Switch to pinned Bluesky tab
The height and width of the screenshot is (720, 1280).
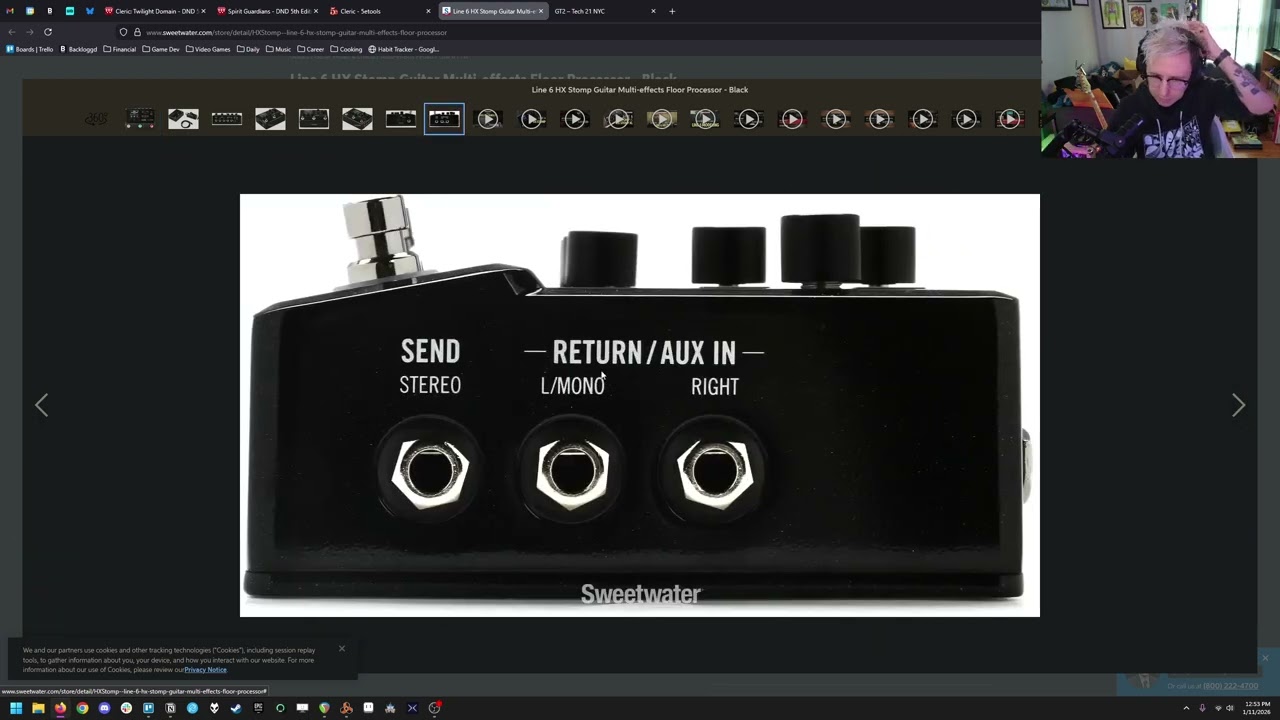tap(89, 11)
